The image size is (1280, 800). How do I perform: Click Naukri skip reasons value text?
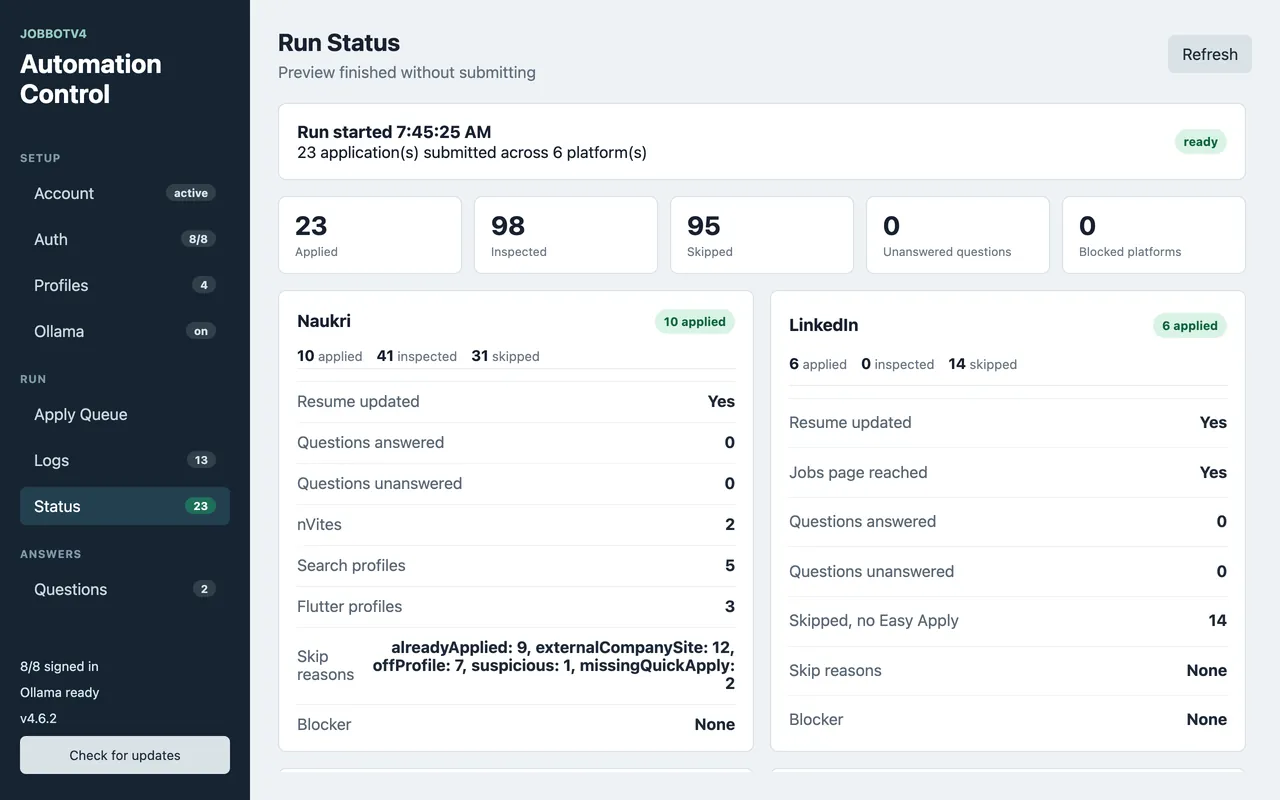554,665
